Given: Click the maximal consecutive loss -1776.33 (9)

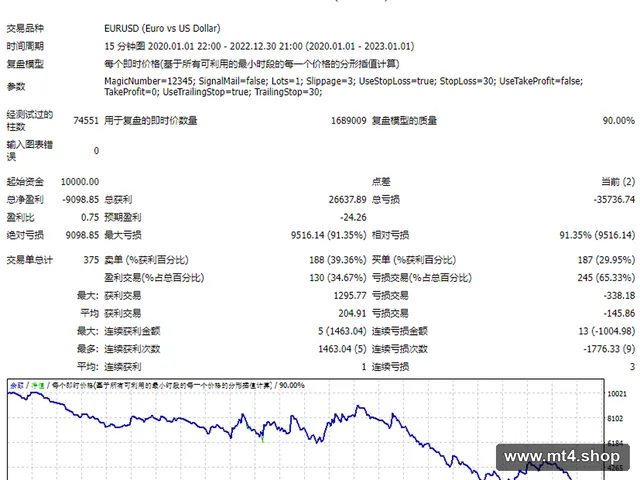Looking at the screenshot, I should tap(609, 349).
